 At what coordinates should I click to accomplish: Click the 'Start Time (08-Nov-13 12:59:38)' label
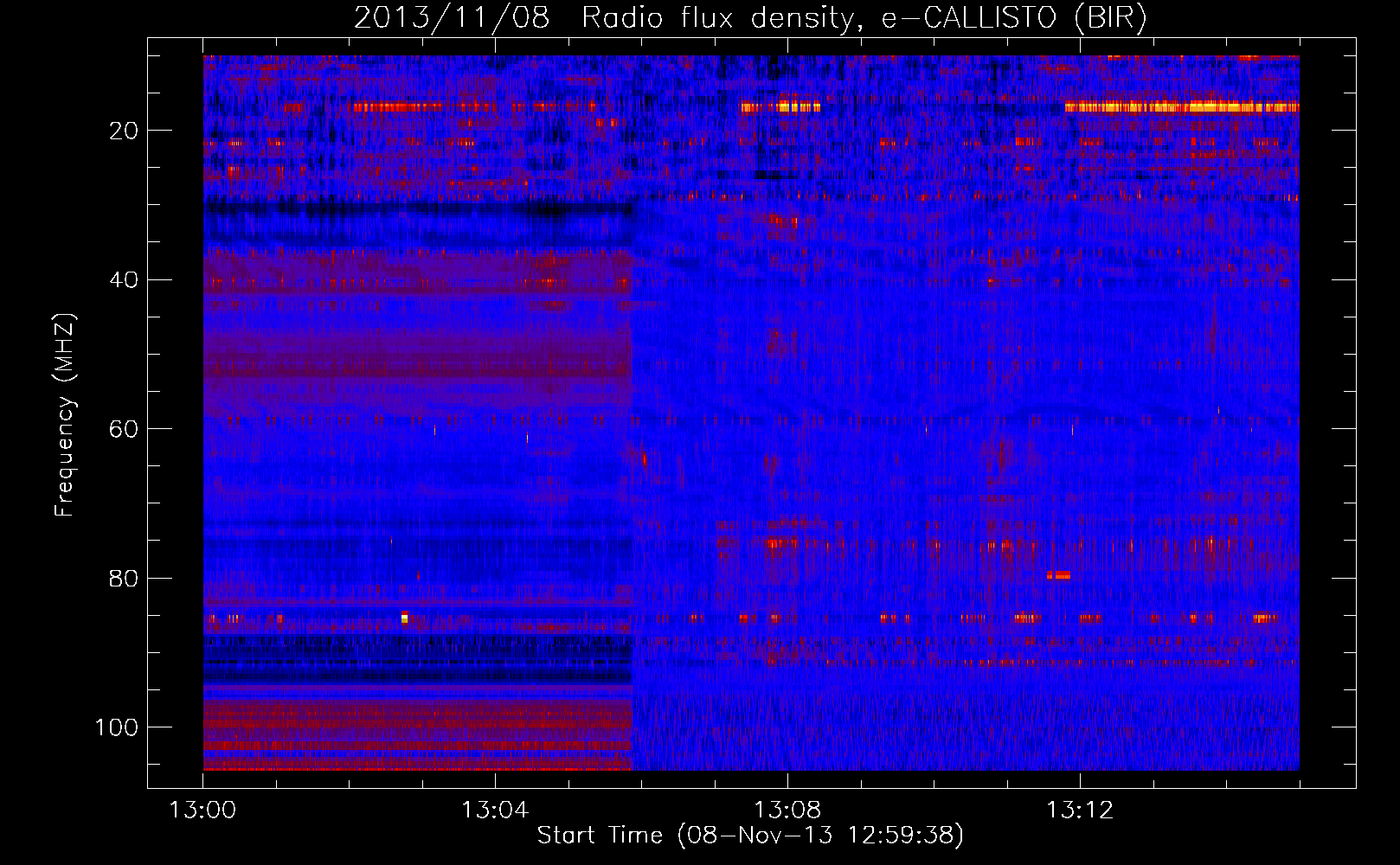tap(750, 836)
